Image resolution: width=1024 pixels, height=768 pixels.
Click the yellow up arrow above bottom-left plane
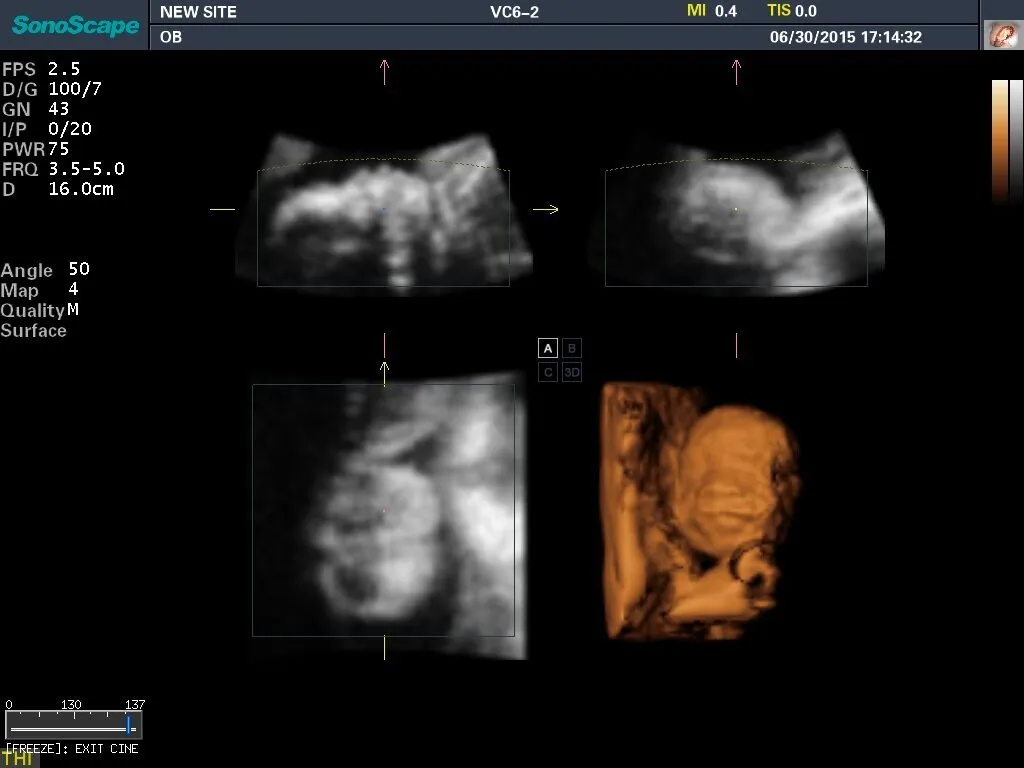(384, 369)
